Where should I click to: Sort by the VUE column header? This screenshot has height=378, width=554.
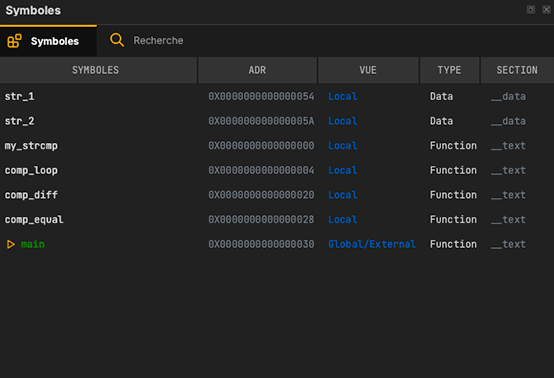point(368,70)
